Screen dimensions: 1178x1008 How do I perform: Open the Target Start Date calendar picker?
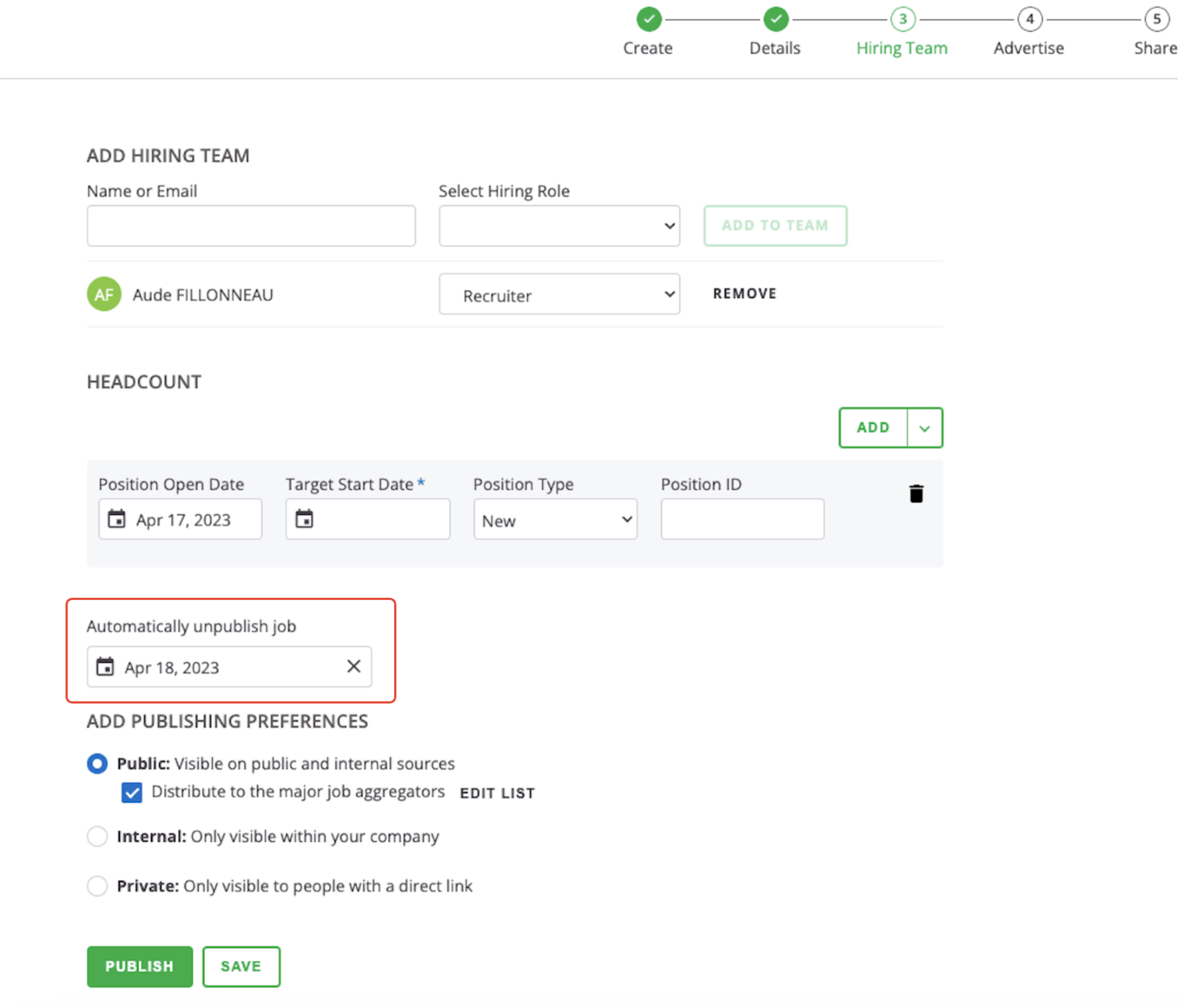[304, 519]
